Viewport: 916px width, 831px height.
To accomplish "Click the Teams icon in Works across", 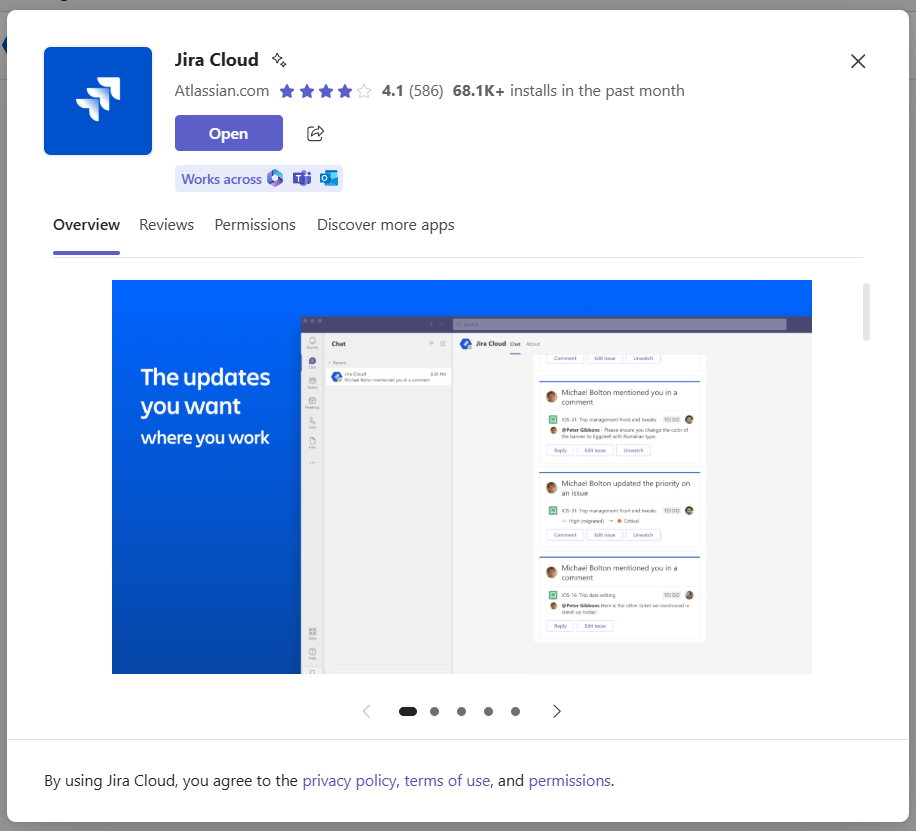I will [302, 178].
